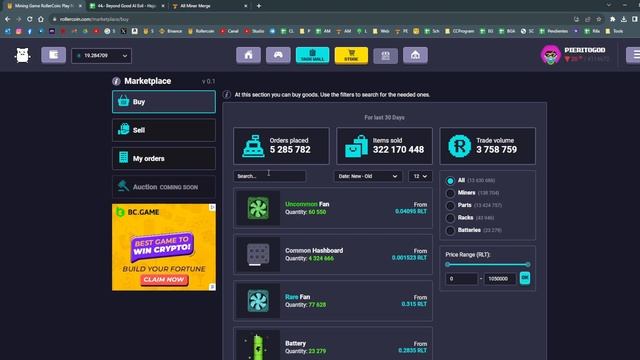Open the items per page 12 dropdown

click(x=420, y=176)
